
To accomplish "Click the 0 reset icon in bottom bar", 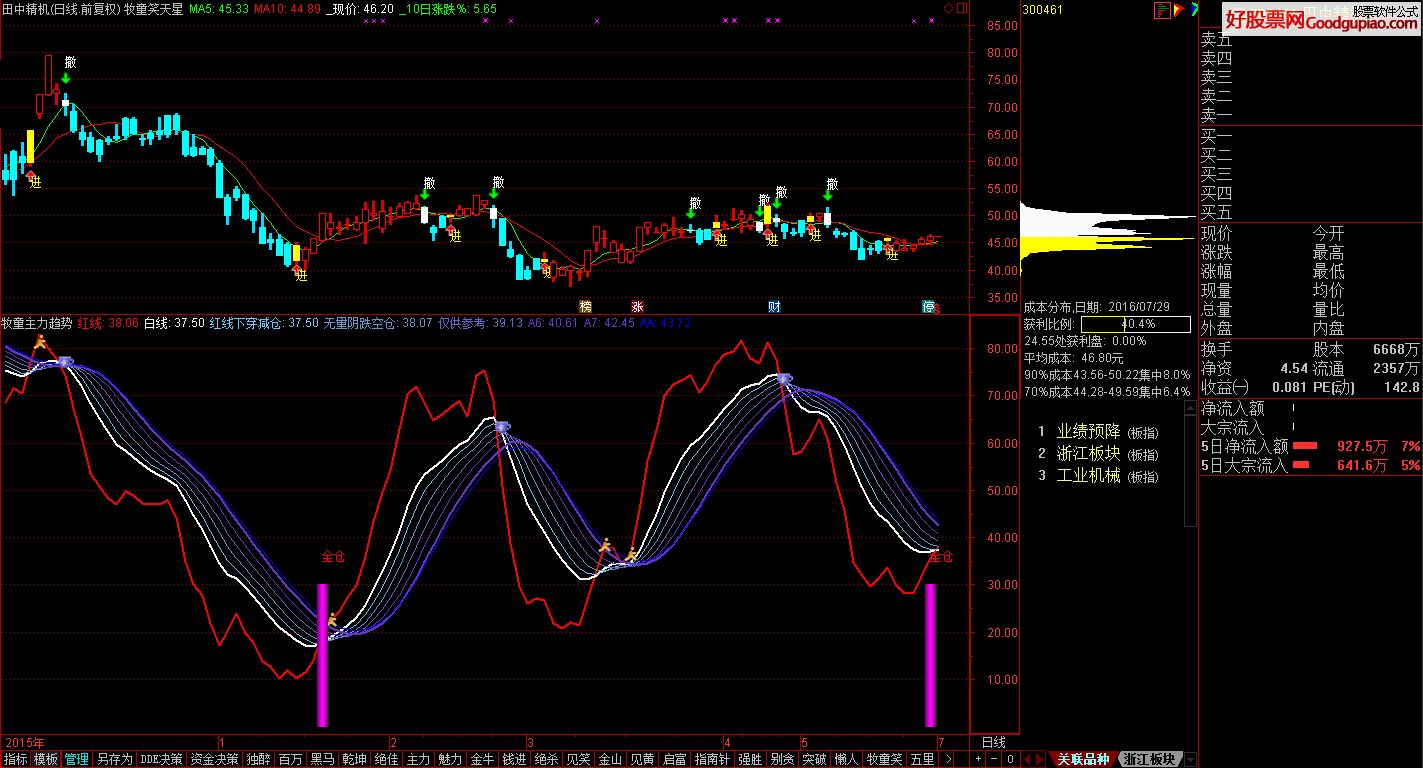I will [x=1010, y=759].
